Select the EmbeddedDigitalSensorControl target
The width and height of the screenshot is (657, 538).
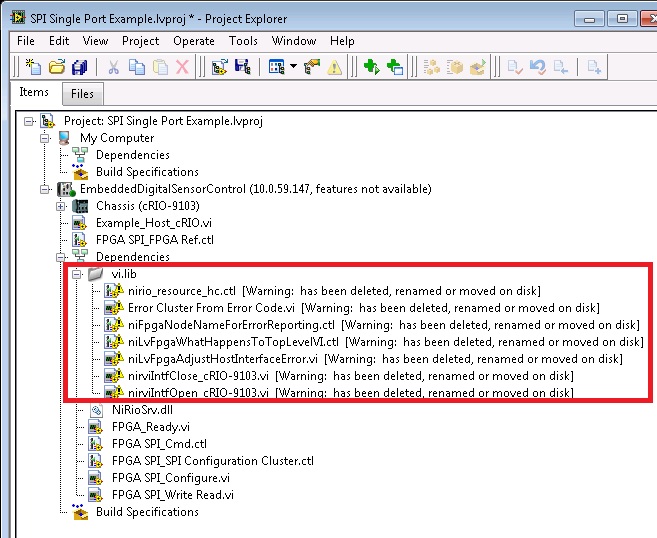point(256,189)
